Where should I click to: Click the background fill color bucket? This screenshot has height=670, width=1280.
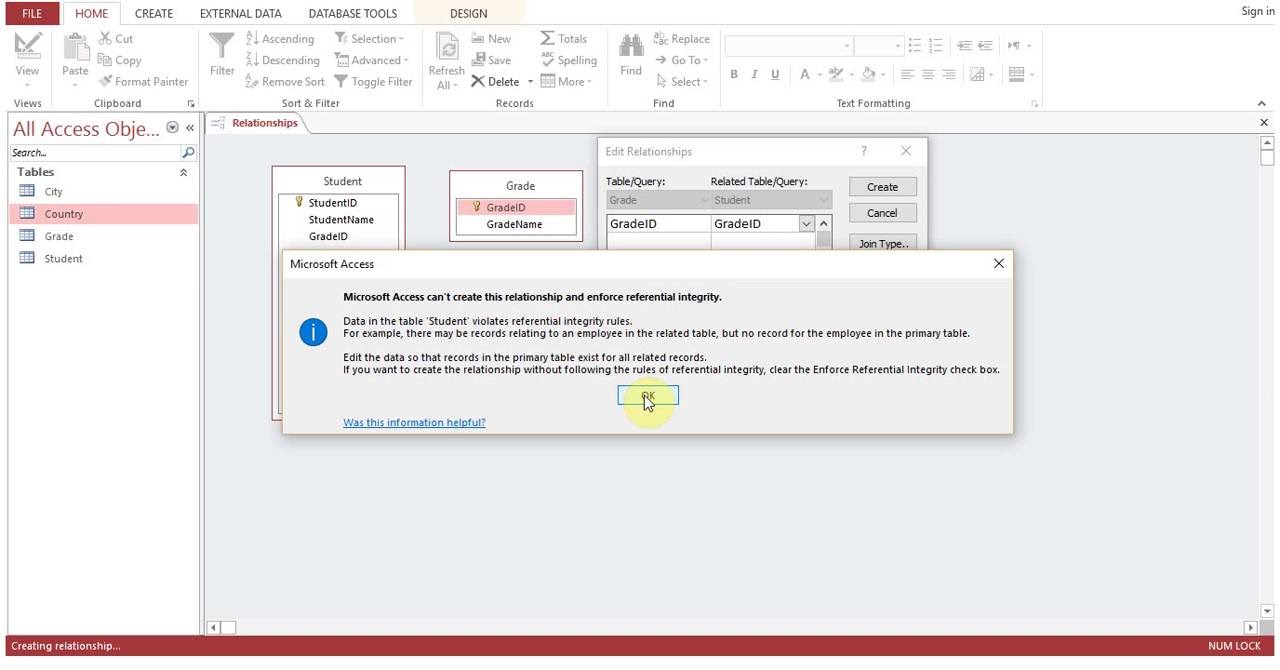click(868, 74)
